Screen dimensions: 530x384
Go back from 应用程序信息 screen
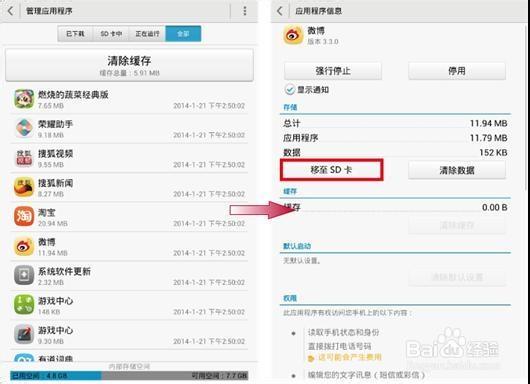click(x=280, y=11)
